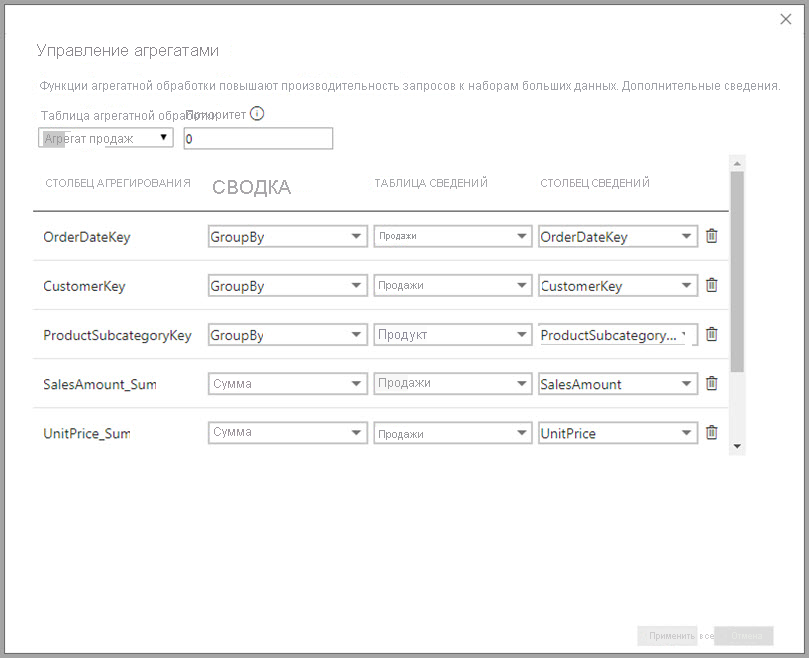Click the Отмена button

746,636
